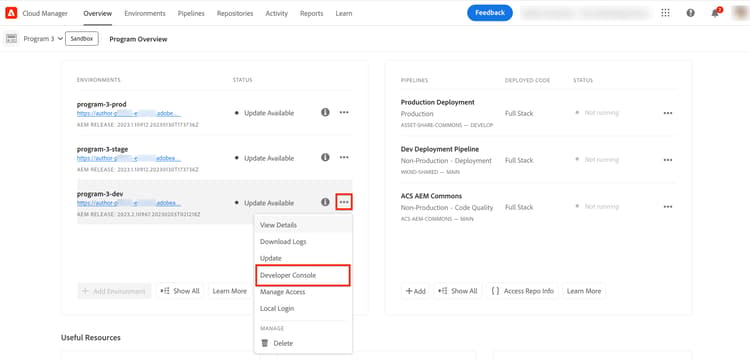Click the Cloud Manager title

click(45, 13)
